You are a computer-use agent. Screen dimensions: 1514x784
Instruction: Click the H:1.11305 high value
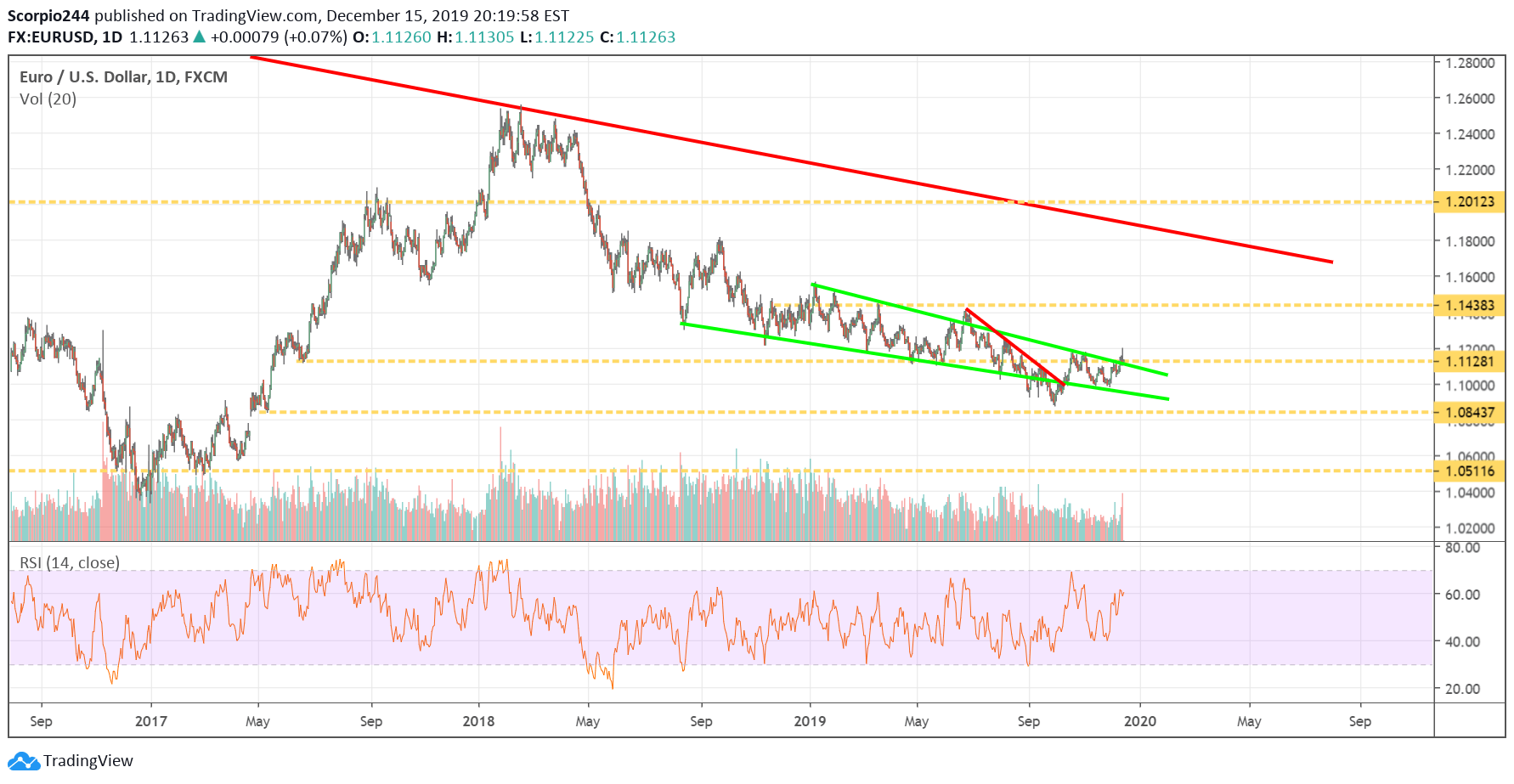[x=476, y=37]
